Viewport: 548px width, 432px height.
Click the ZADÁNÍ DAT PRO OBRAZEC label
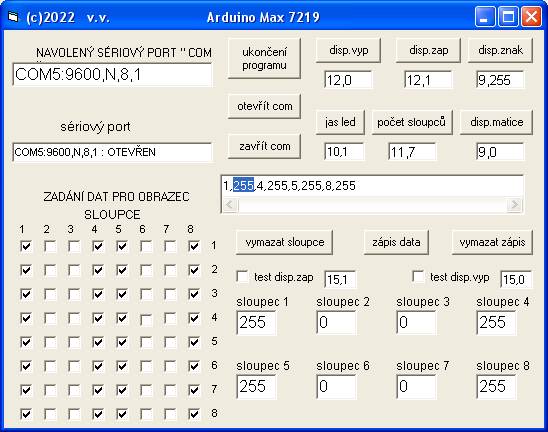(x=116, y=196)
